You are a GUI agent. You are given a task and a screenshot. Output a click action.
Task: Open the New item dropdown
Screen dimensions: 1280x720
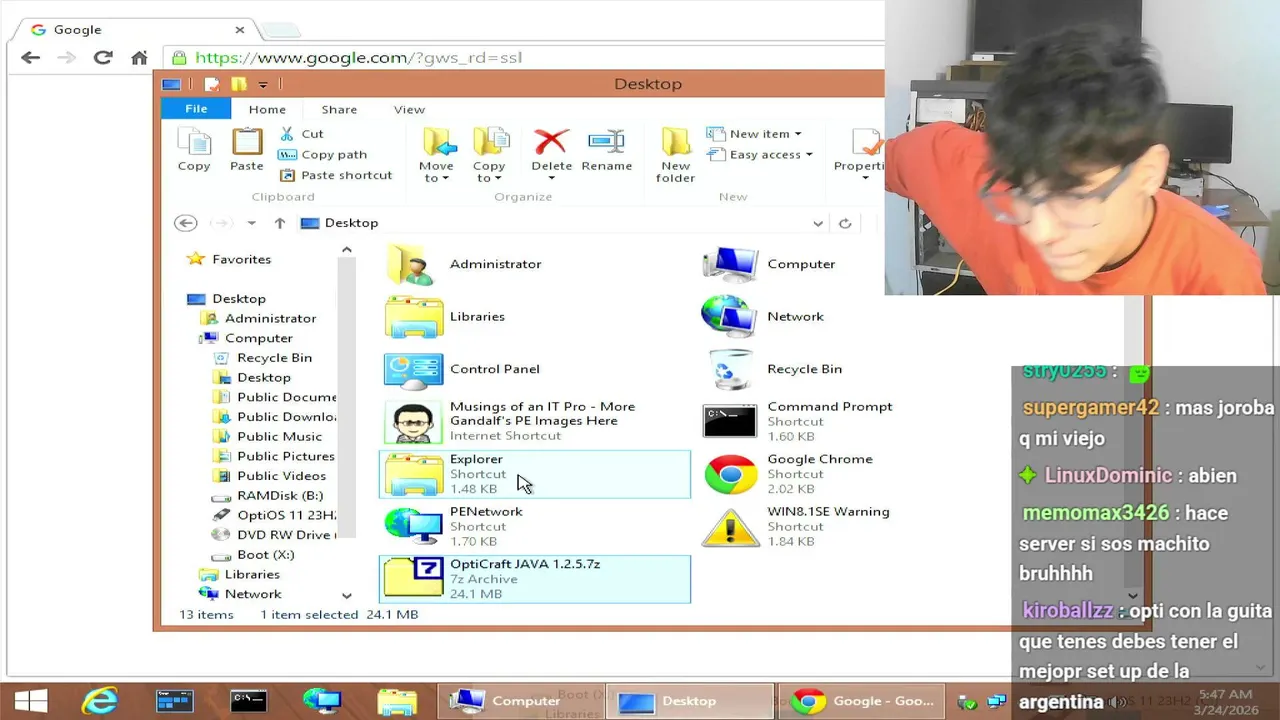coord(754,133)
